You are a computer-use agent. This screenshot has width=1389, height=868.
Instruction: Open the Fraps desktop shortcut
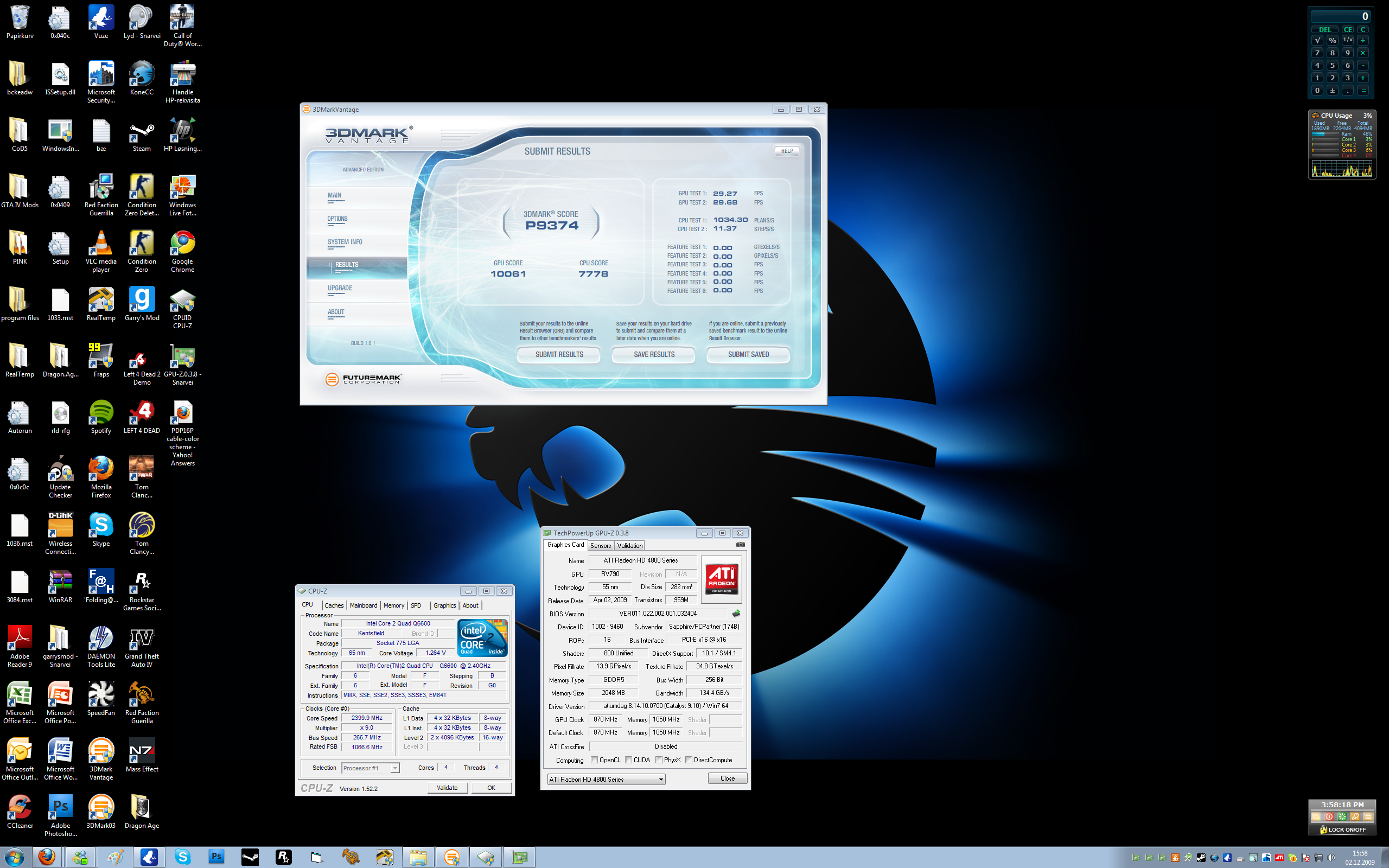point(101,361)
